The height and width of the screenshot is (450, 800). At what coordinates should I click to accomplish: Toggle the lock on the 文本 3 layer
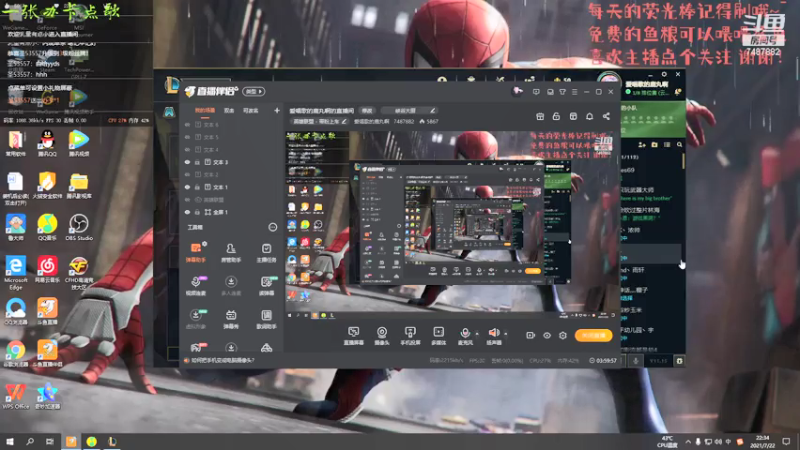(x=197, y=162)
